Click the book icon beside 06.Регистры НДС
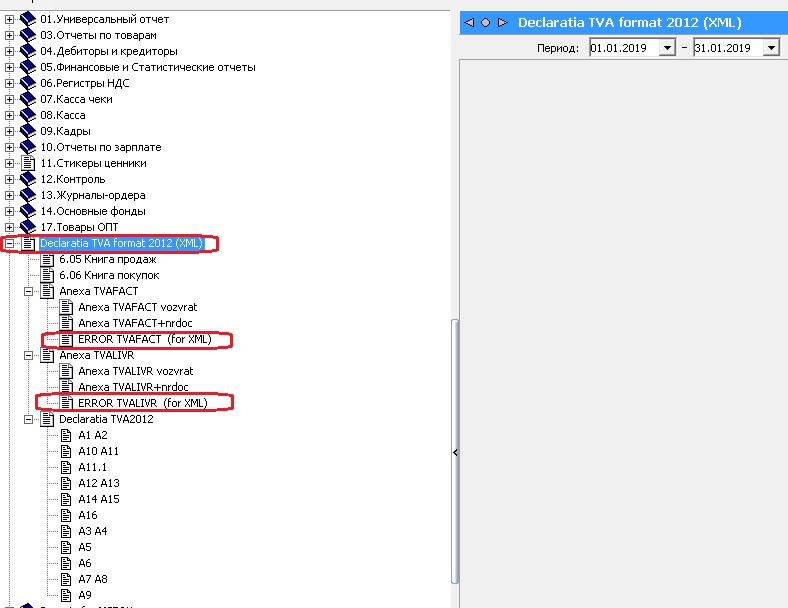788x608 pixels. [x=28, y=83]
